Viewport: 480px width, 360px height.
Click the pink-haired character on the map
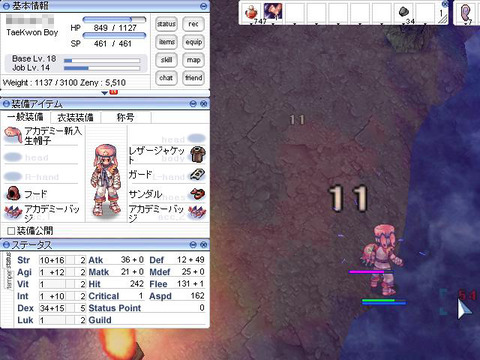(383, 260)
